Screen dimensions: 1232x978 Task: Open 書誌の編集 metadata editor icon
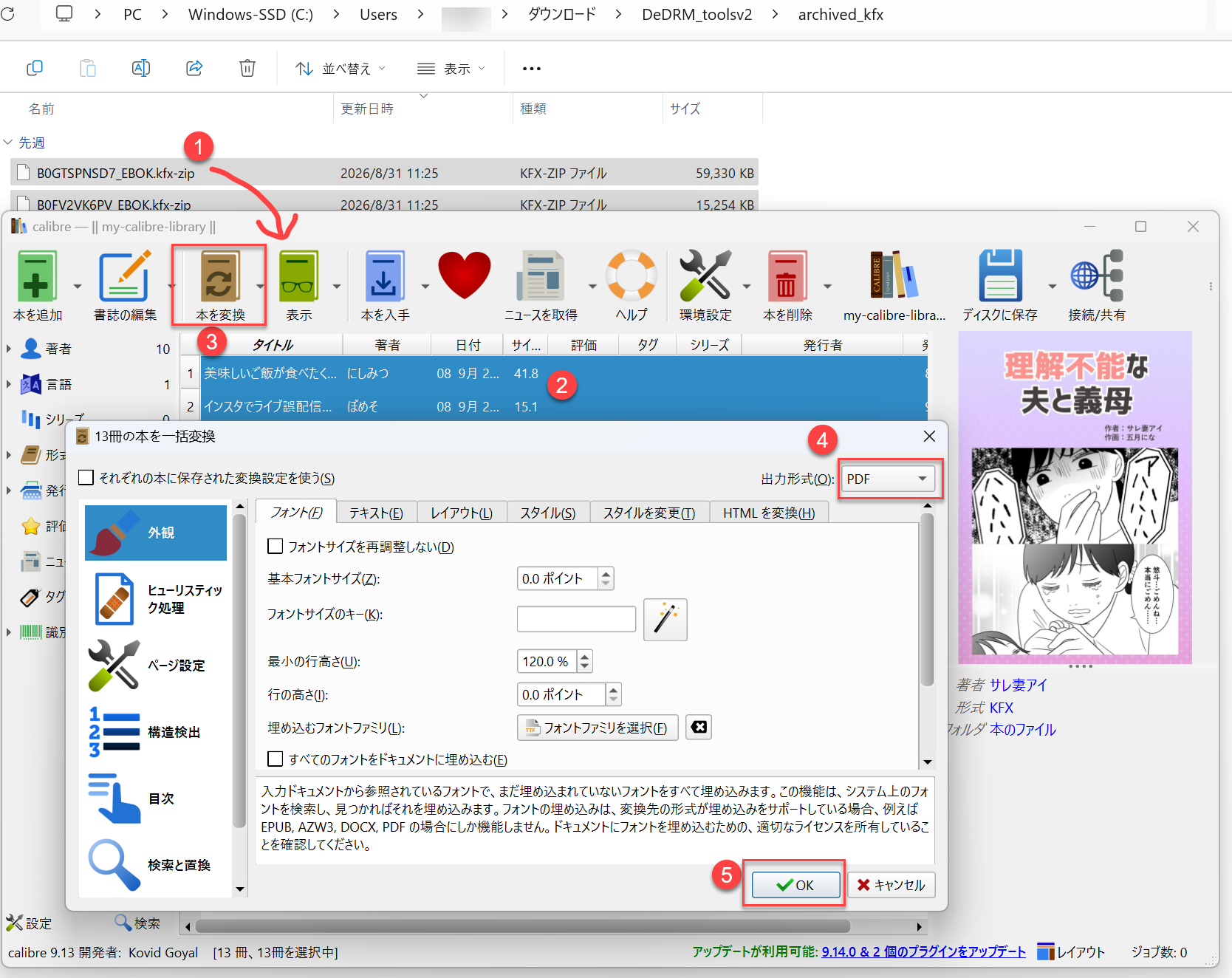(125, 276)
